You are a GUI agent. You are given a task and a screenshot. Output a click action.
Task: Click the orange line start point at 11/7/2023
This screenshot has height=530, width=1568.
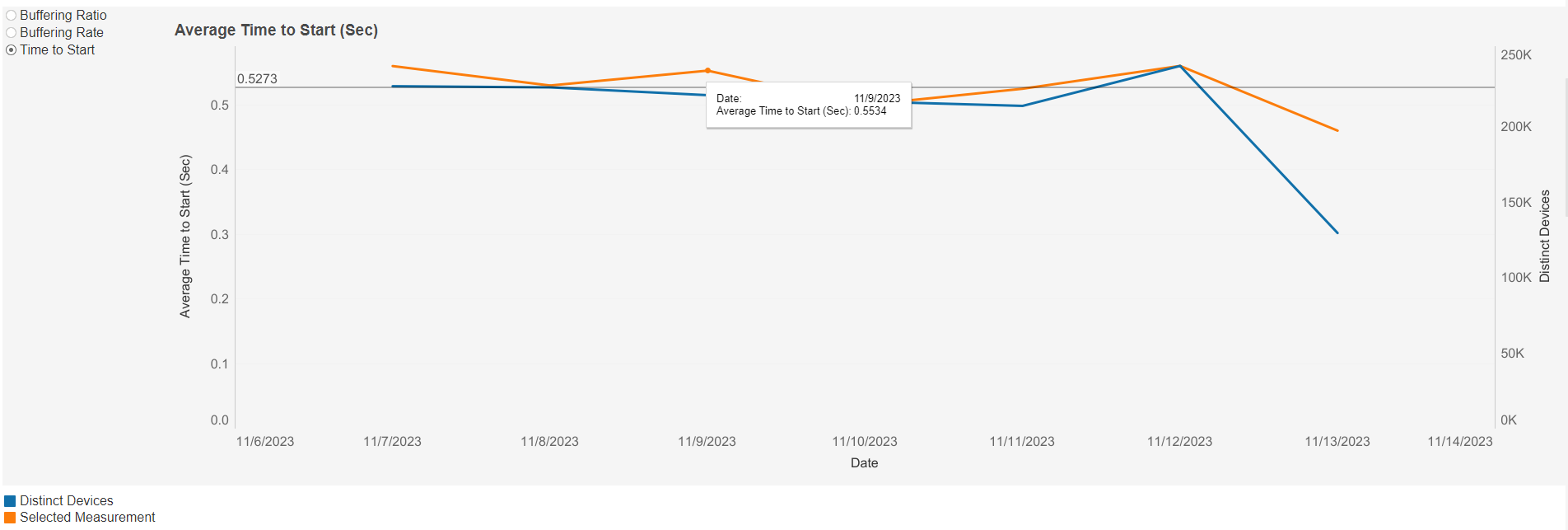click(x=393, y=66)
